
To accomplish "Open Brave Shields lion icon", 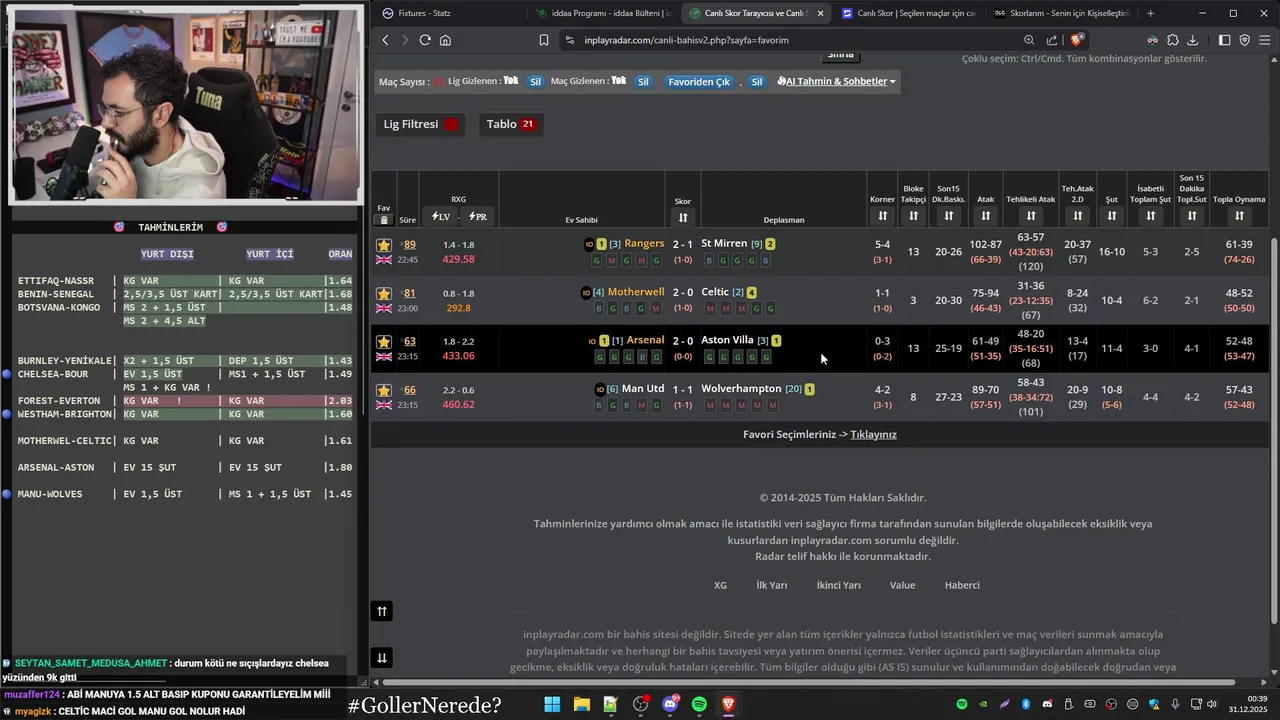I will (x=1076, y=40).
